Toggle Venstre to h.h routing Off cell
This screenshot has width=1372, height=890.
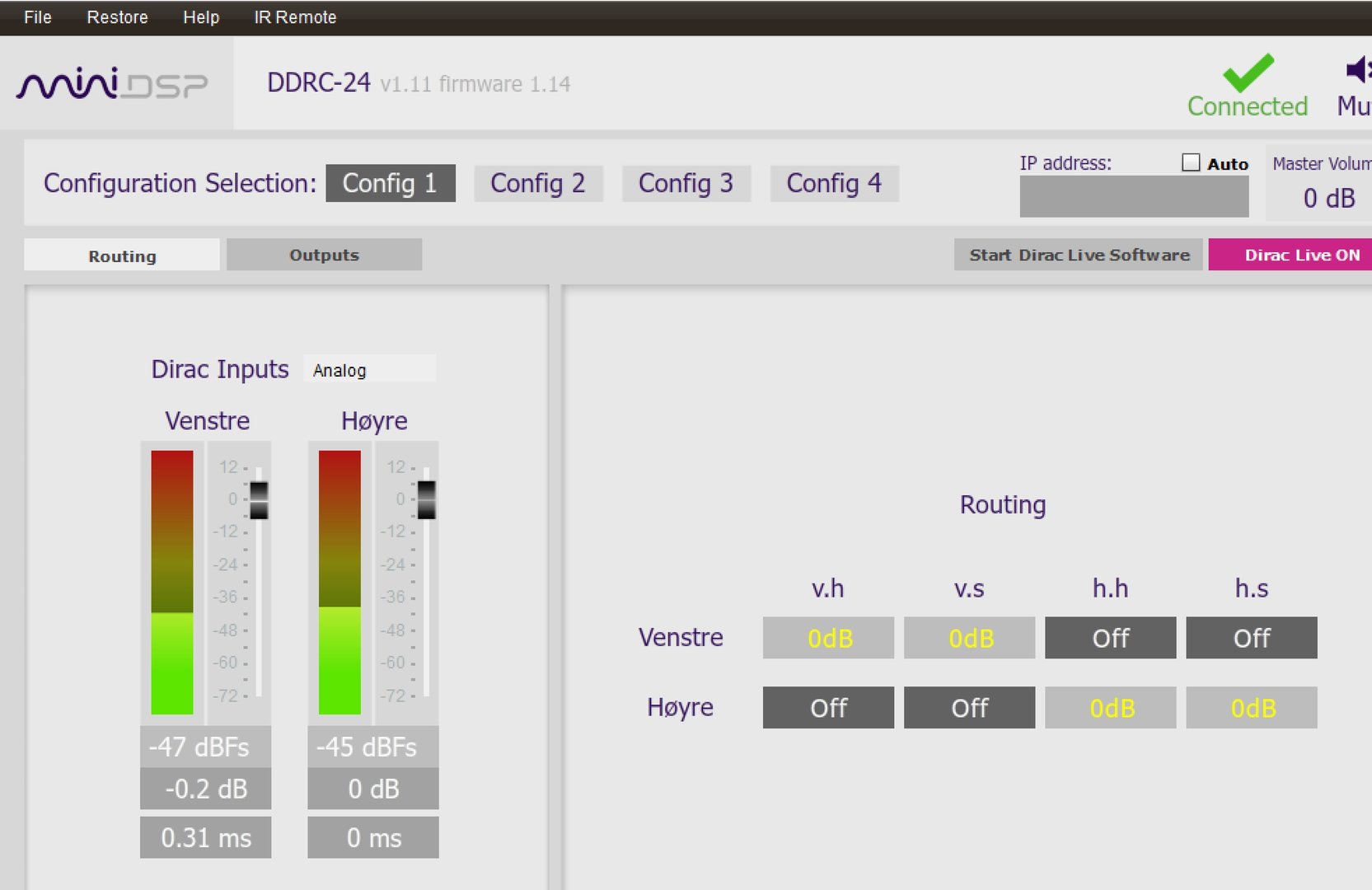tap(1111, 638)
